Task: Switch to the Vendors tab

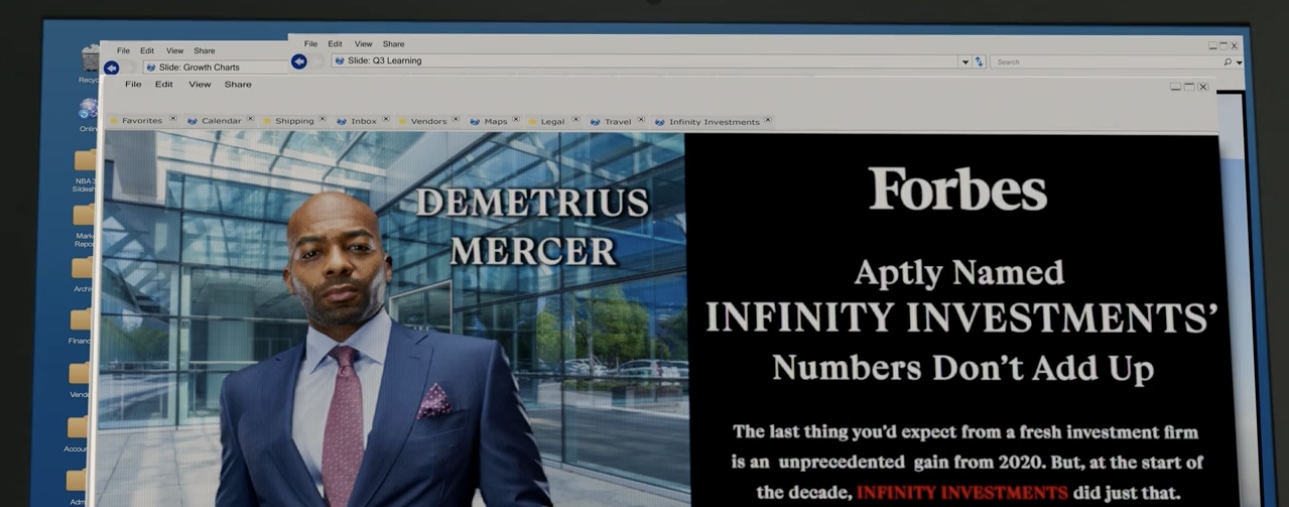Action: click(429, 121)
